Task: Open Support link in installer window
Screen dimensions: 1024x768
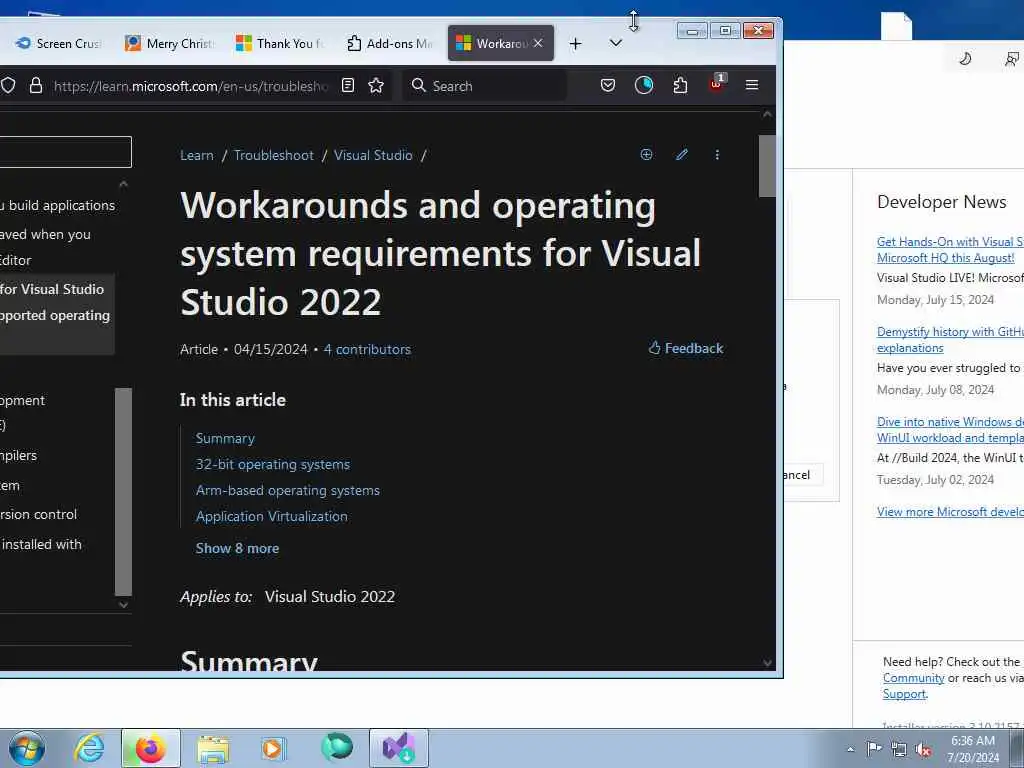Action: tap(904, 694)
